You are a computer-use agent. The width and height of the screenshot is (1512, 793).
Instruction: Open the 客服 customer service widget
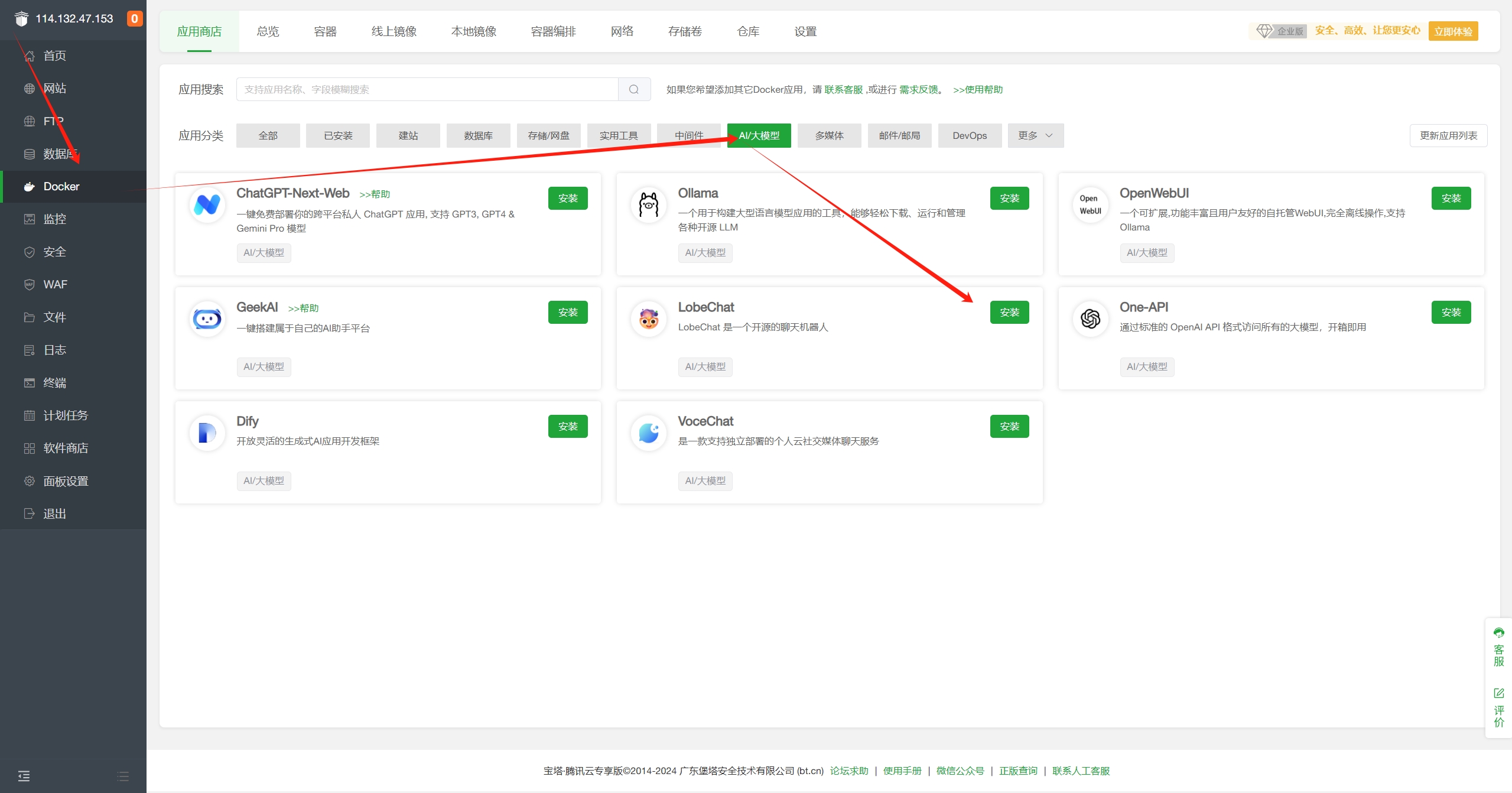pyautogui.click(x=1498, y=648)
